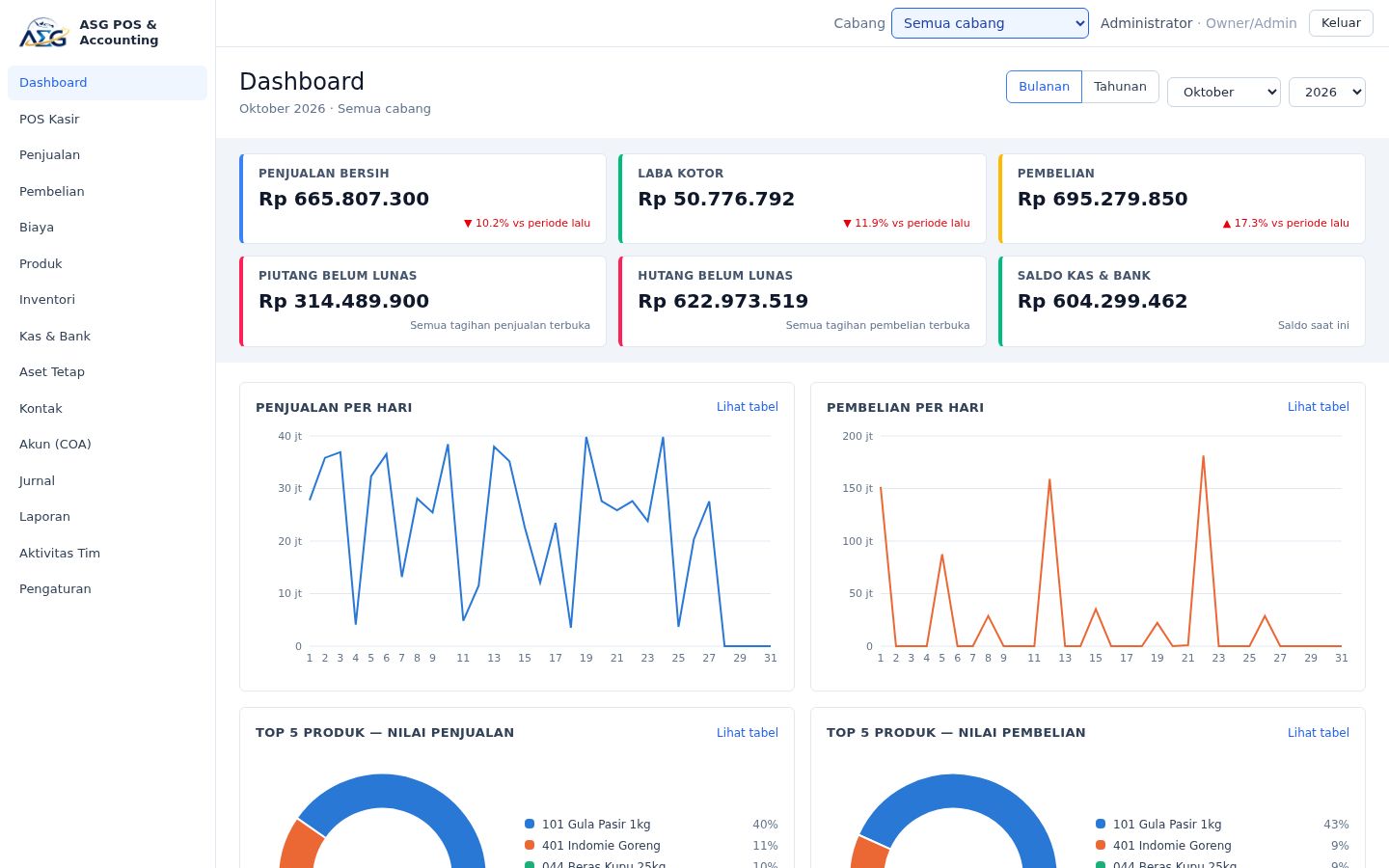Switch to Tahunan view
1389x868 pixels.
pyautogui.click(x=1120, y=87)
